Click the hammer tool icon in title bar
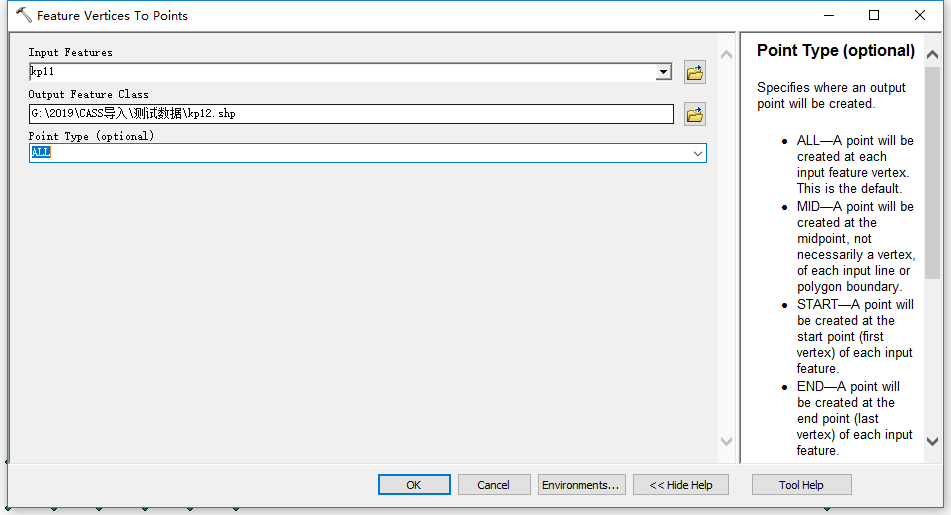 tap(23, 16)
